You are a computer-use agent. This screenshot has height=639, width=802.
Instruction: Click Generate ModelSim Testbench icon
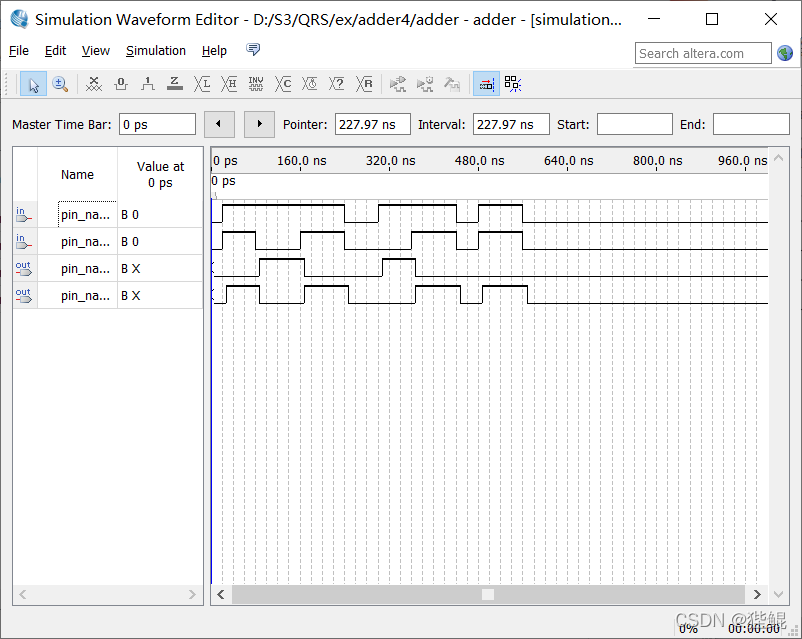(x=452, y=84)
